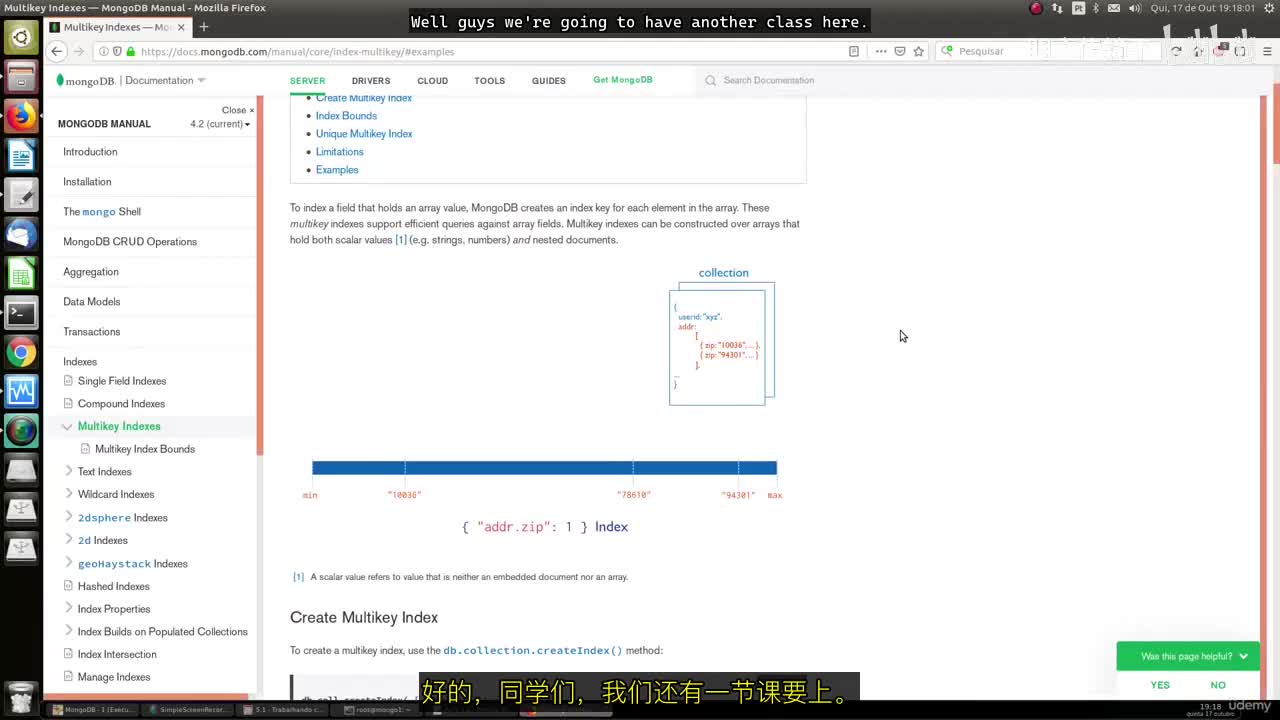
Task: Click the Firefox icon in the dock
Action: (21, 116)
